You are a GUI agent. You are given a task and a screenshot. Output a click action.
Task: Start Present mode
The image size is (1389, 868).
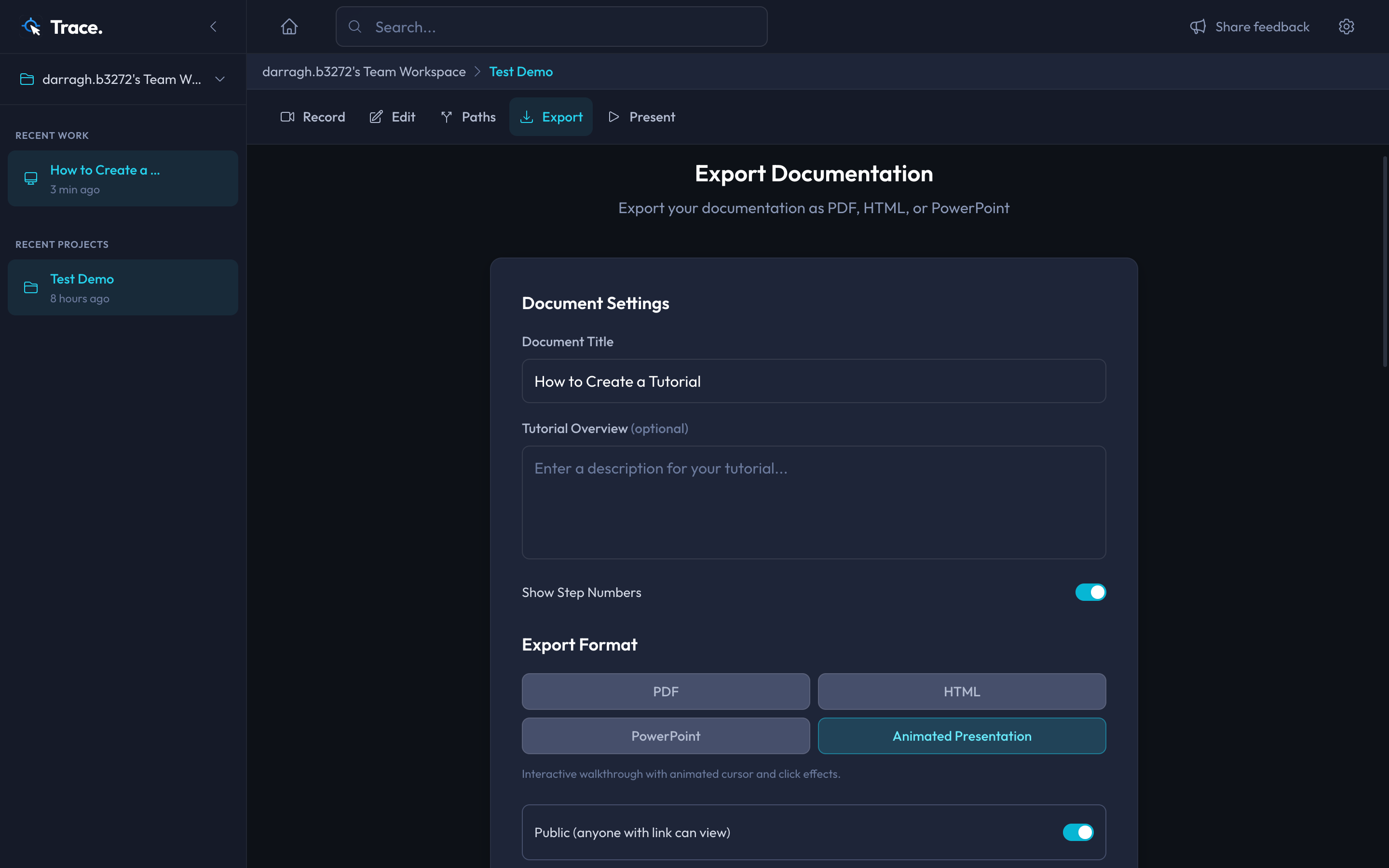click(x=641, y=117)
